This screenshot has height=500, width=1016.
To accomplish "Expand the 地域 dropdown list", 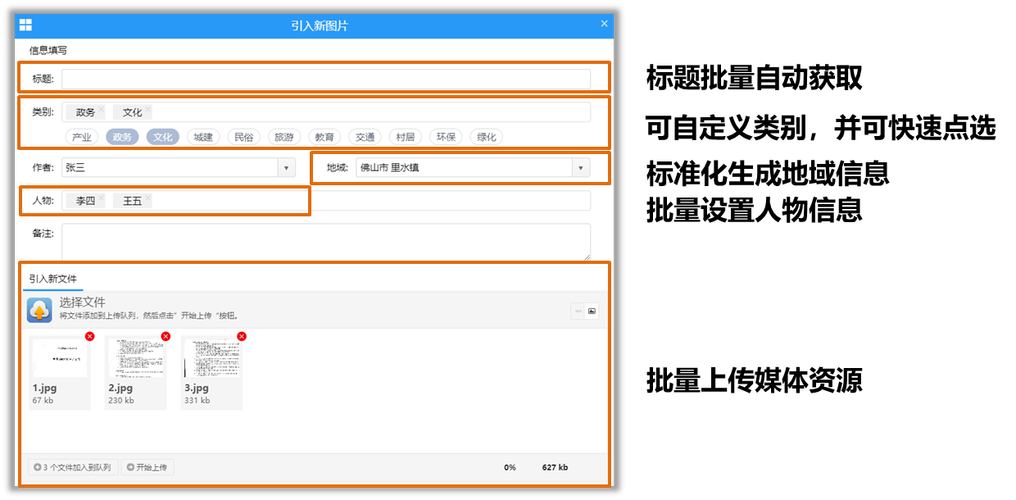I will coord(581,168).
